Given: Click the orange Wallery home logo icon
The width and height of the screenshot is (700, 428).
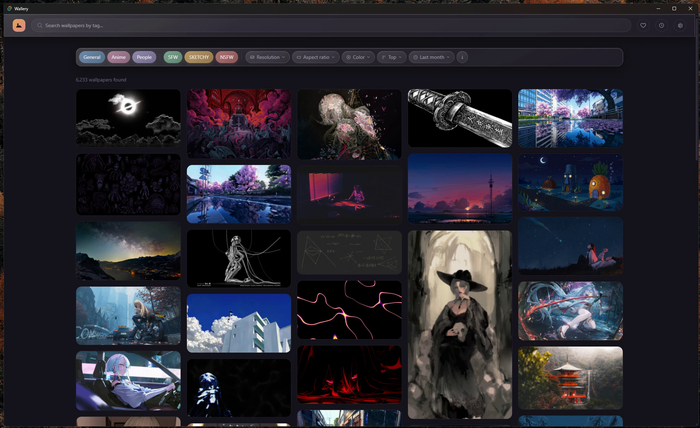Looking at the screenshot, I should (x=19, y=25).
